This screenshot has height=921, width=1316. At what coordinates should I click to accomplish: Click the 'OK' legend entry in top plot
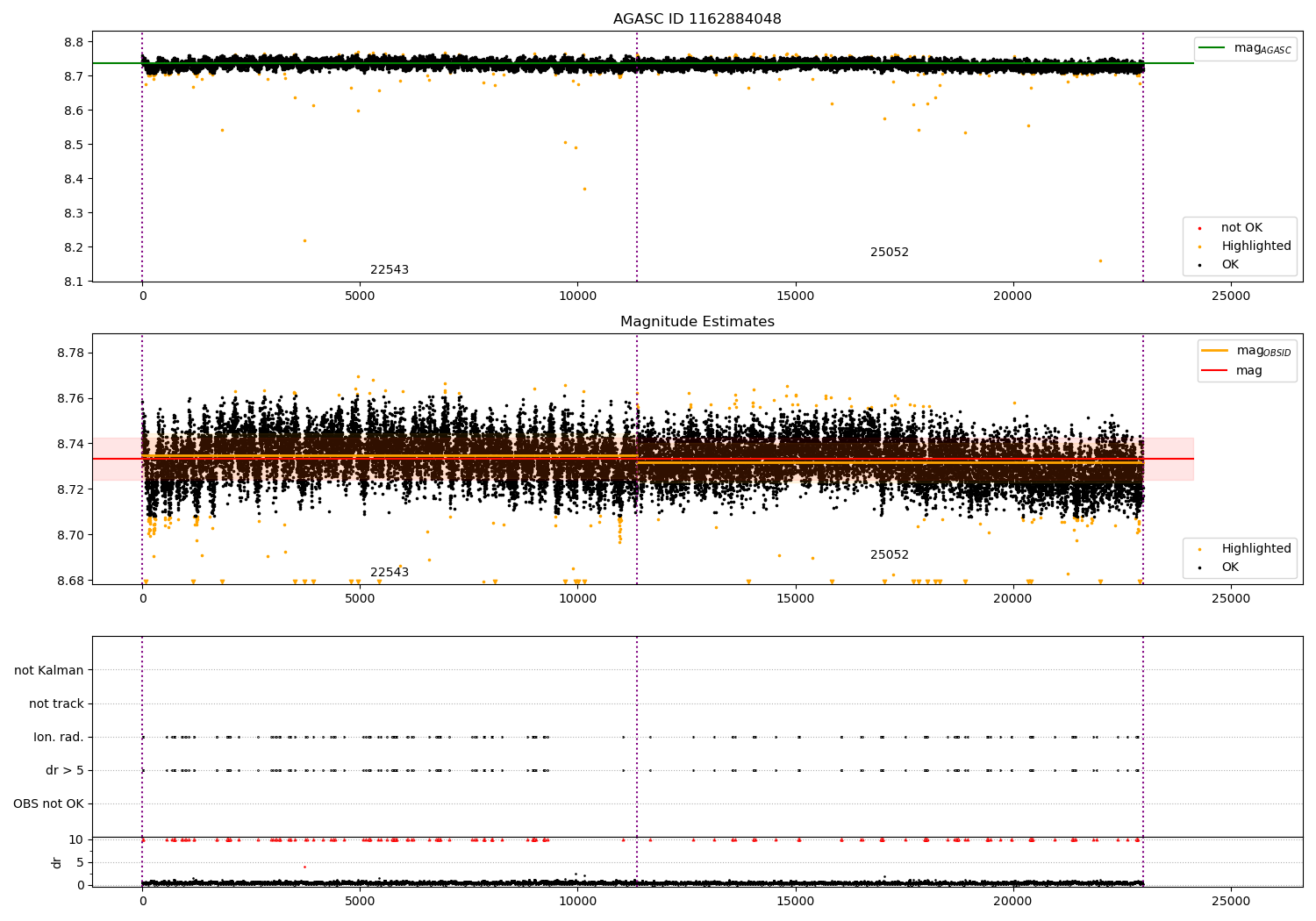[1220, 265]
